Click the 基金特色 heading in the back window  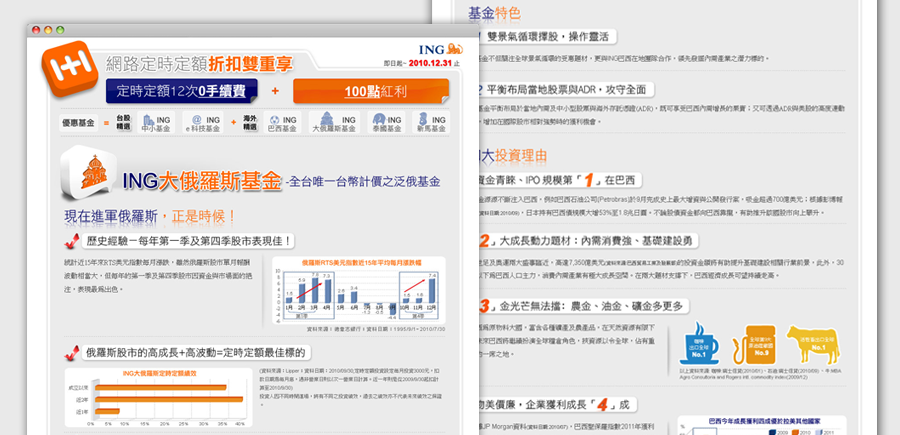tap(495, 13)
